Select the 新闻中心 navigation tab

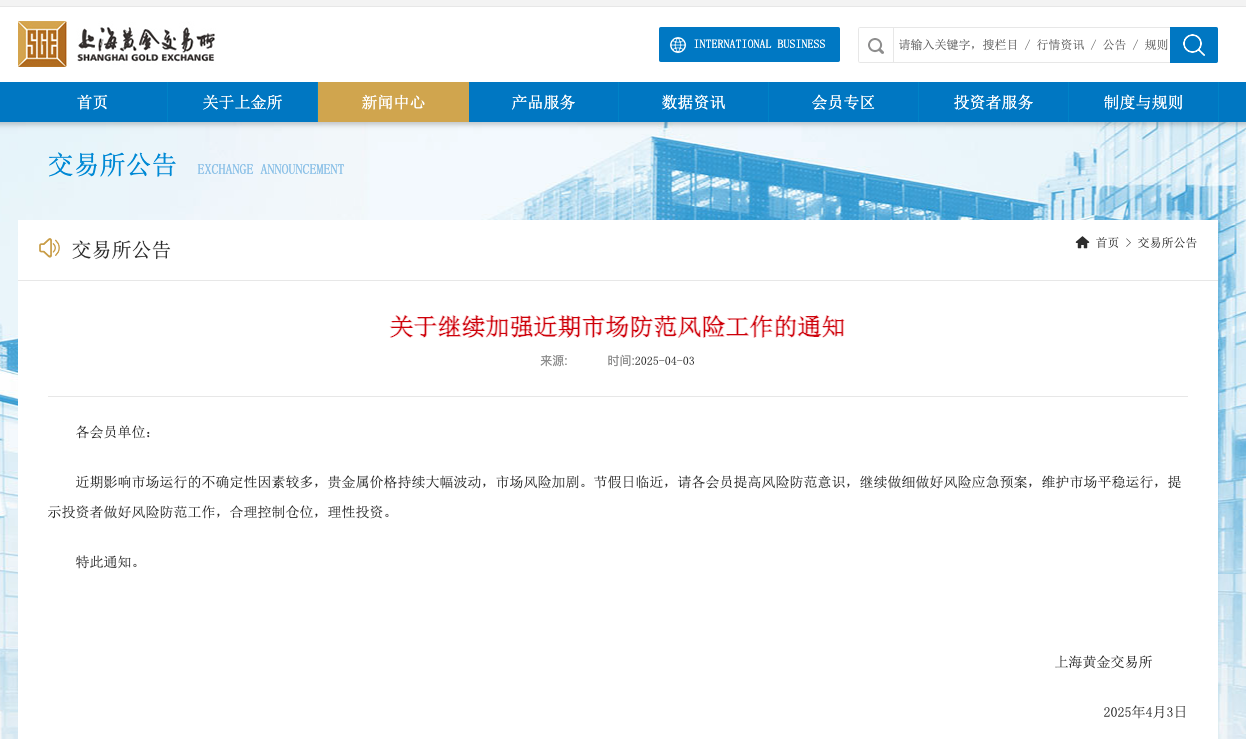[x=393, y=102]
